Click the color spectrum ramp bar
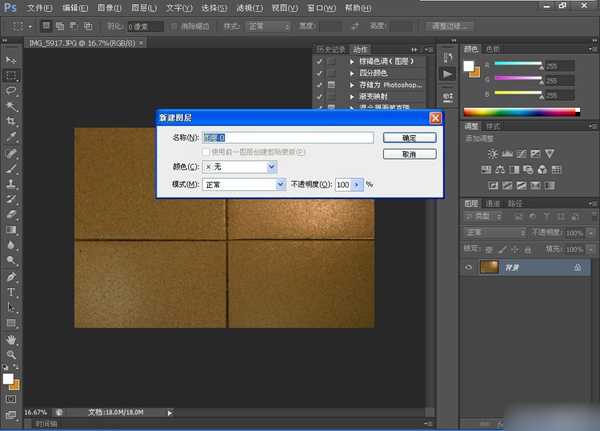 click(520, 112)
